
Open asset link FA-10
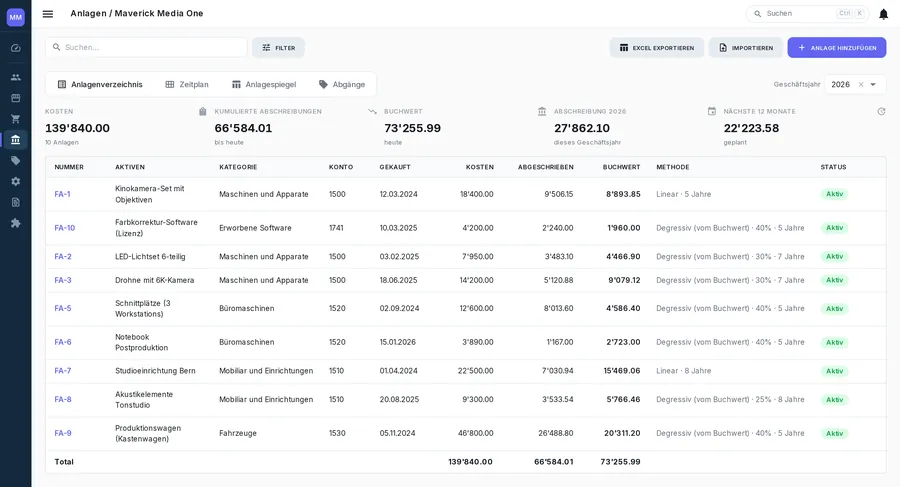pos(65,228)
